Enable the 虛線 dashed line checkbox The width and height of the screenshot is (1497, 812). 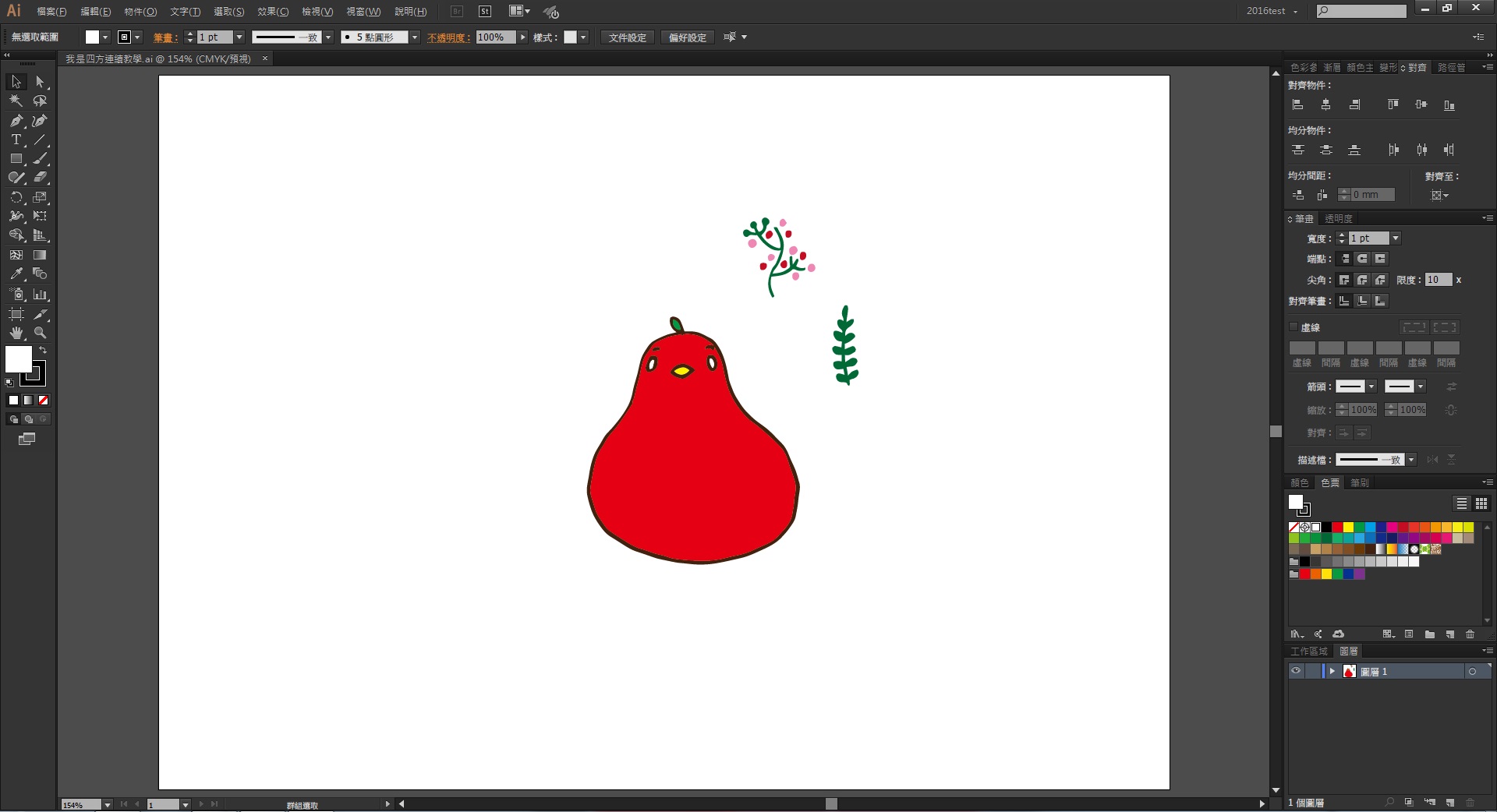(1294, 327)
